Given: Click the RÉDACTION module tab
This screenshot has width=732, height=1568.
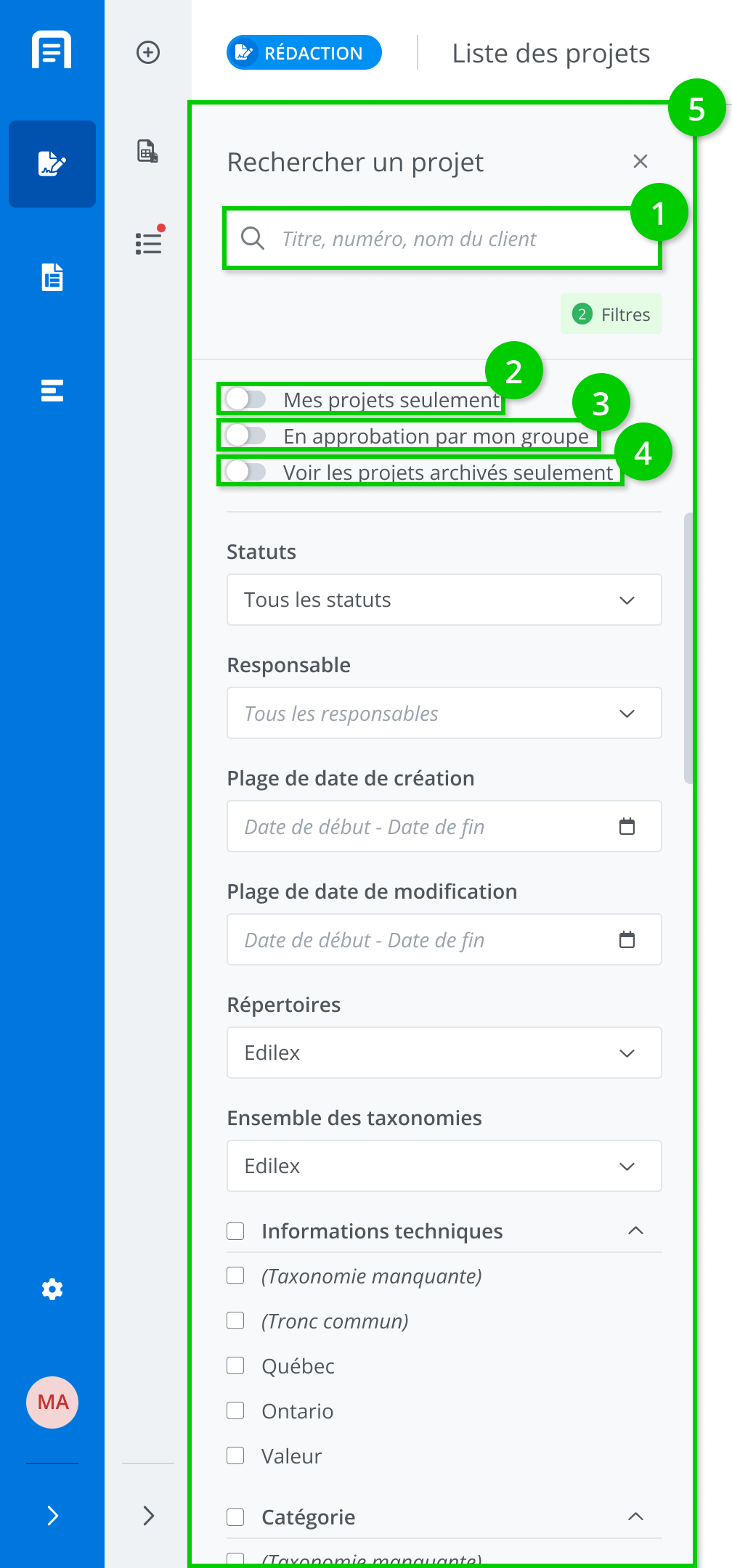Looking at the screenshot, I should click(304, 52).
